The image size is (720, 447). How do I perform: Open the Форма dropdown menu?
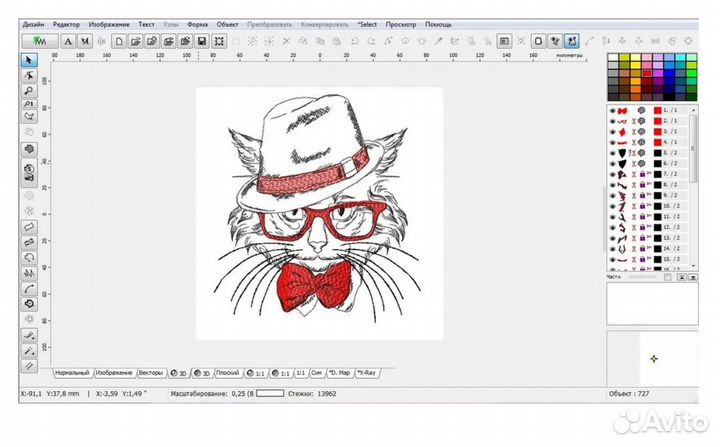[x=200, y=22]
